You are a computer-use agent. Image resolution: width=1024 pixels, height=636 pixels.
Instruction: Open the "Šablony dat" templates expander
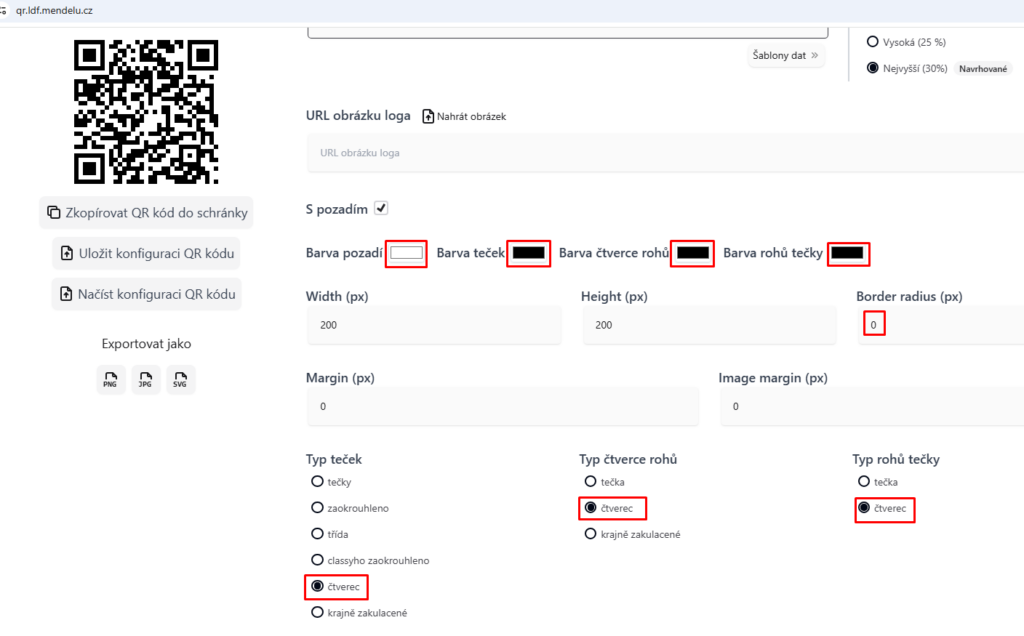(x=786, y=55)
